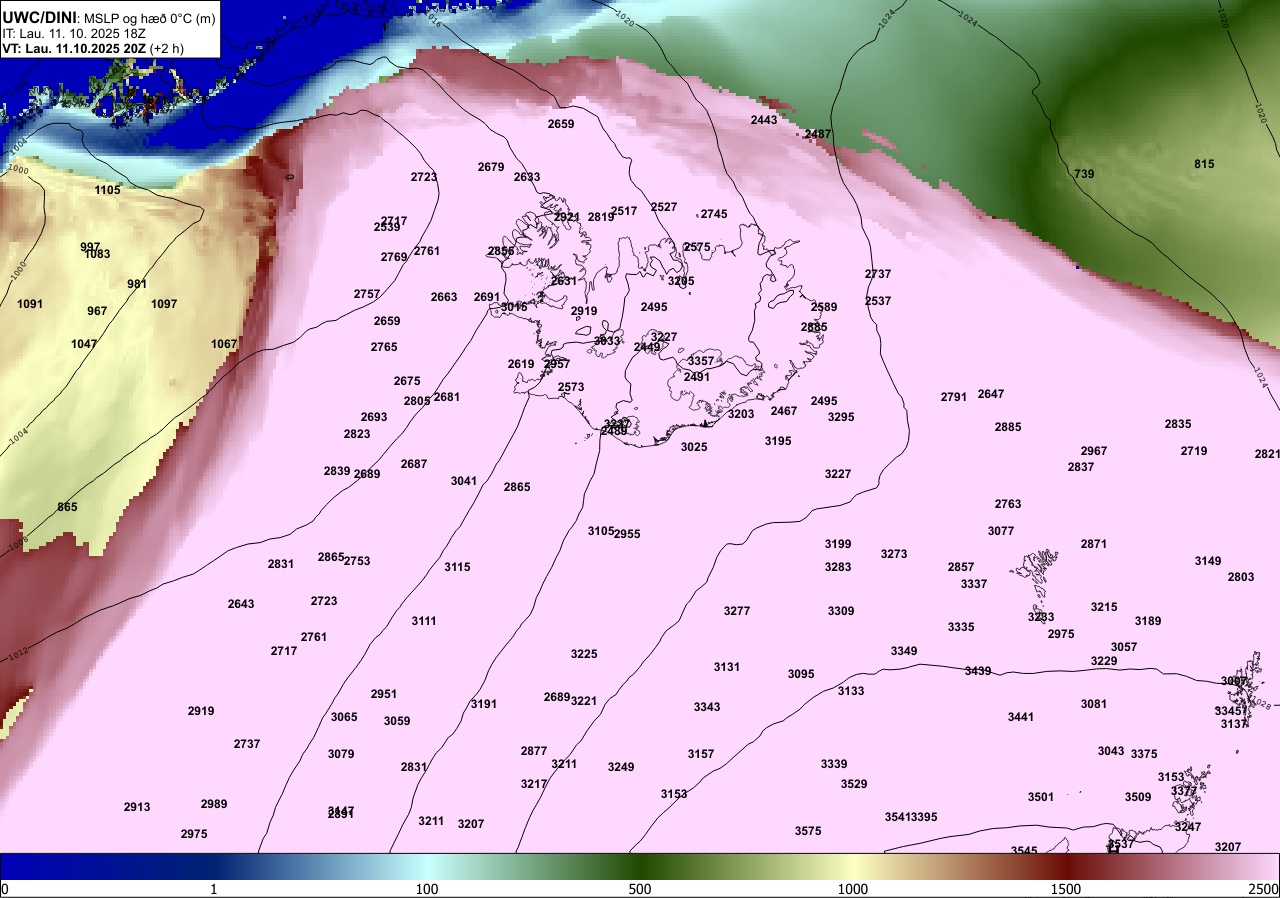Click the color scale label '100'
The image size is (1280, 898).
(427, 889)
